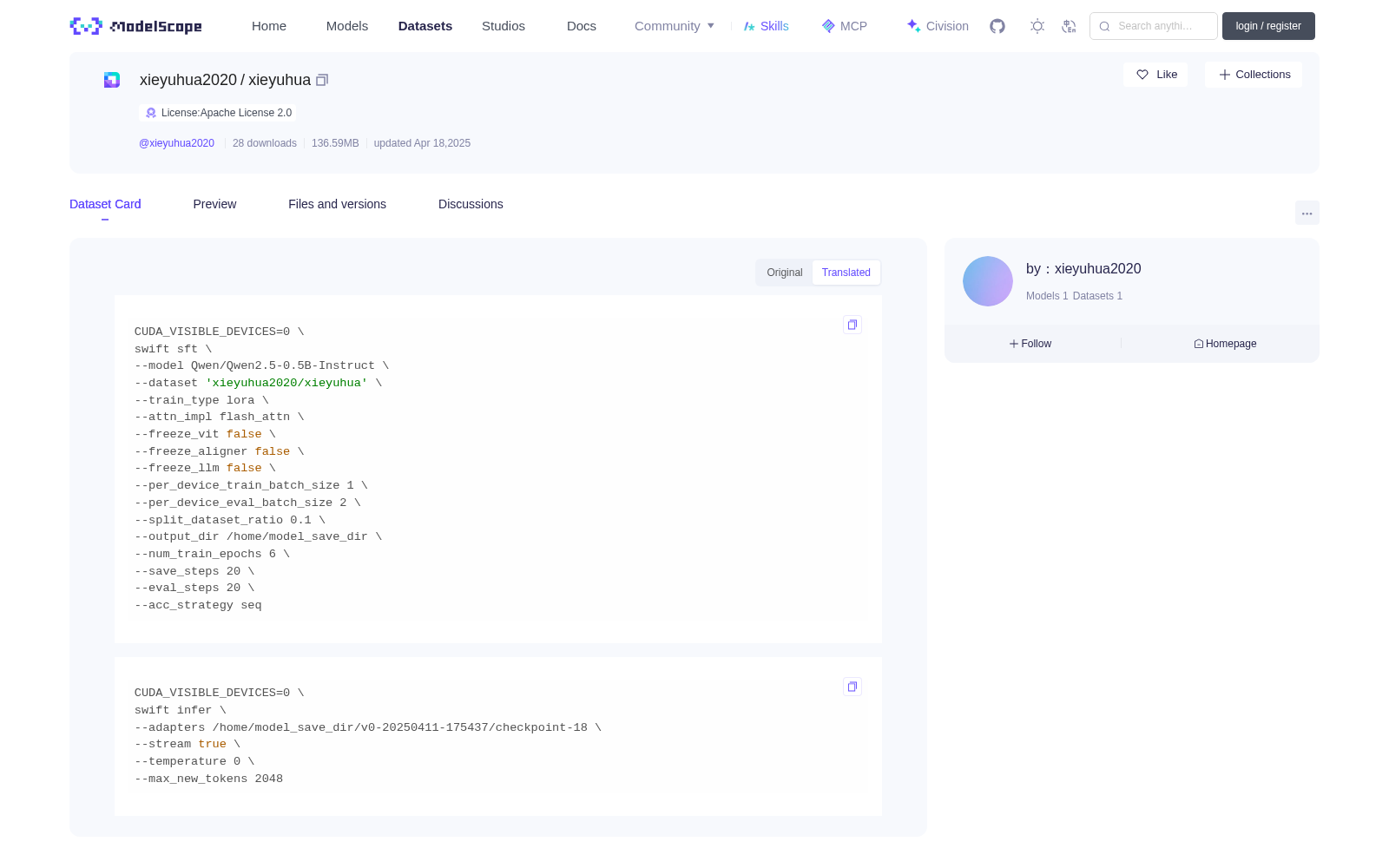Click the "136.59MB" size text
The height and width of the screenshot is (868, 1389).
pos(335,143)
